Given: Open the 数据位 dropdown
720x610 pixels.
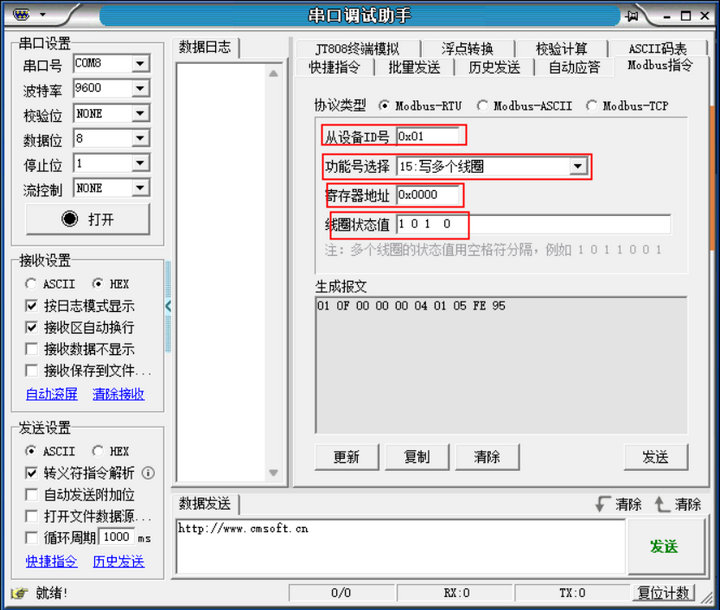Looking at the screenshot, I should click(141, 138).
